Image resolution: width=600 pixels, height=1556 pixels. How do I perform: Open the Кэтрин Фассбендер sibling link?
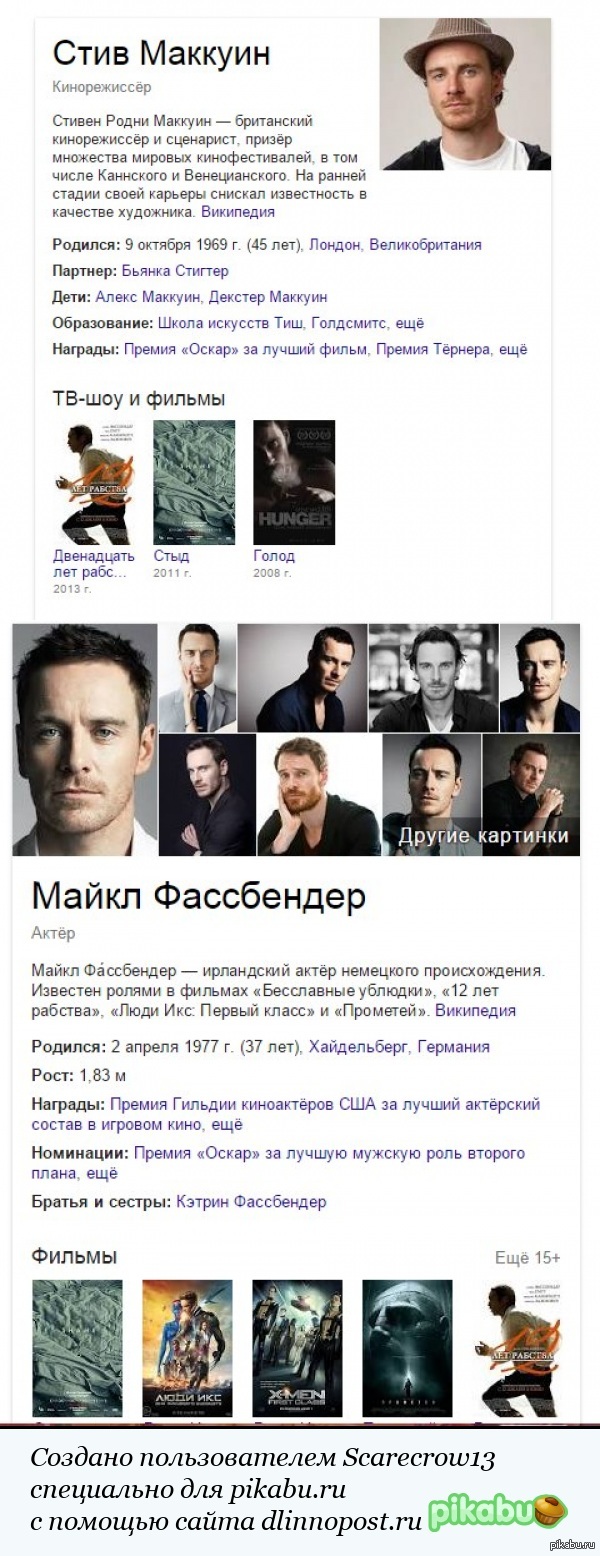pyautogui.click(x=251, y=1201)
